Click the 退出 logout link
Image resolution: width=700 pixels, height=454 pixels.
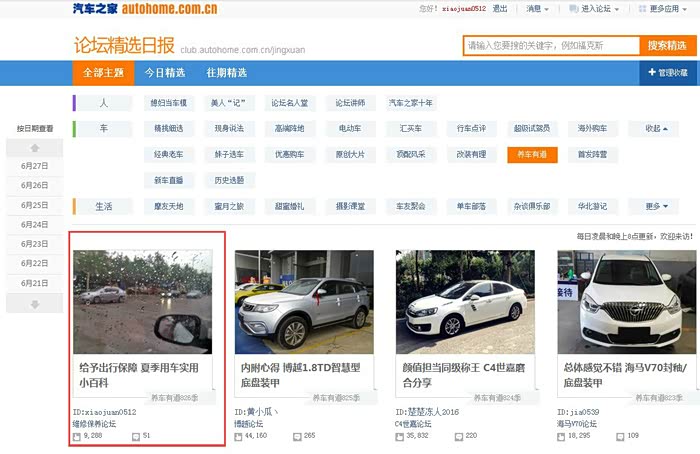(x=500, y=9)
